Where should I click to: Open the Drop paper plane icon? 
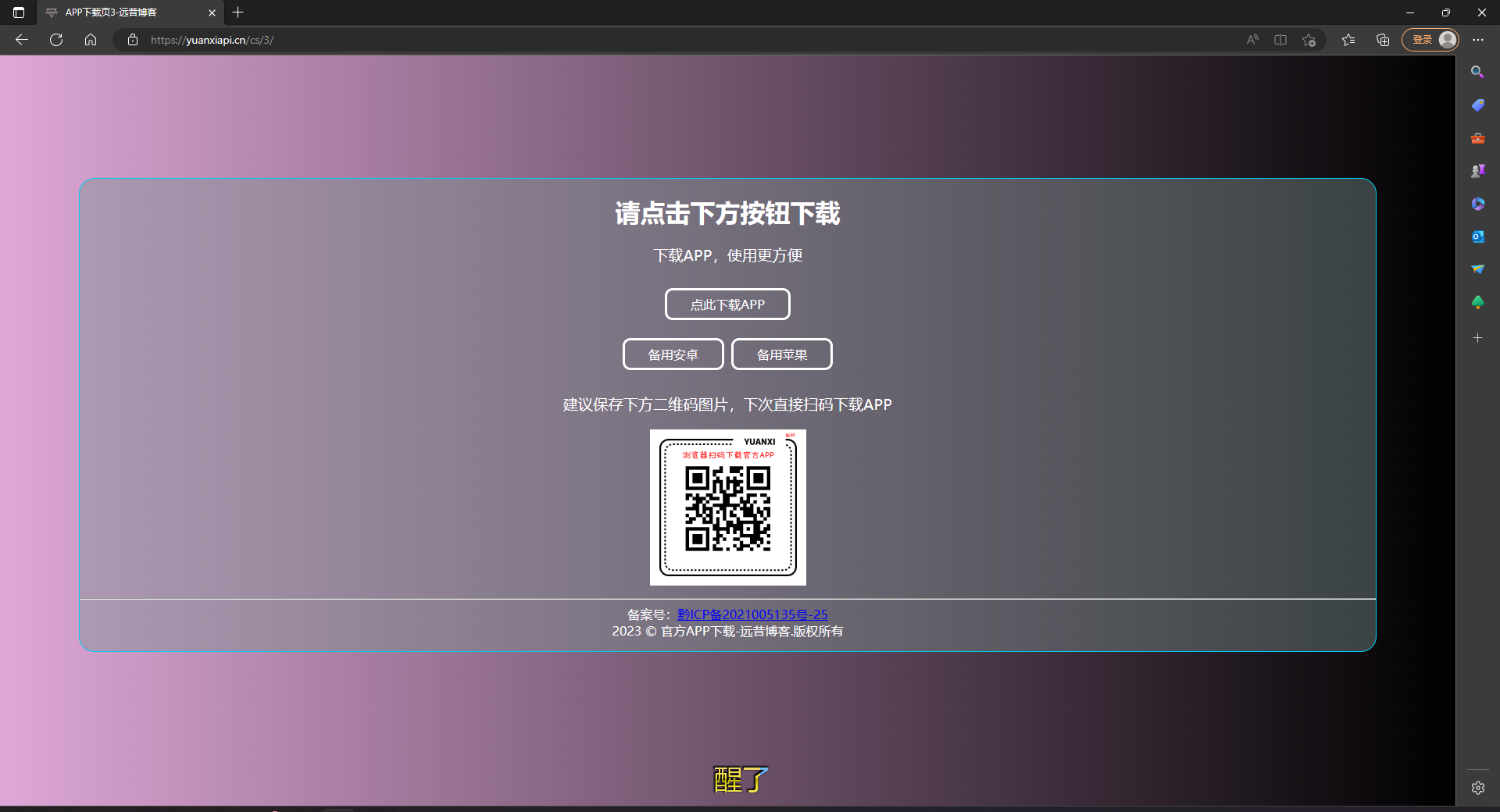(x=1477, y=269)
